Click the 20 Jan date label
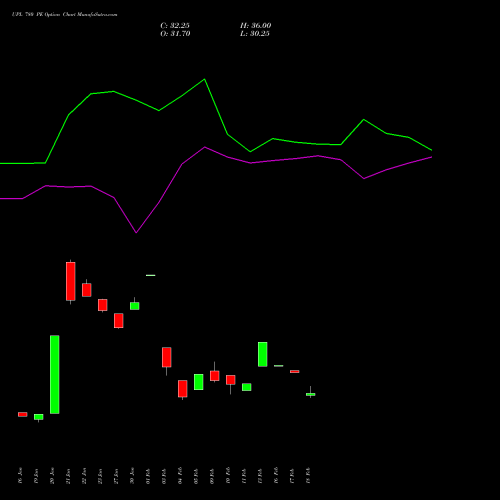The height and width of the screenshot is (500, 500). tap(52, 475)
